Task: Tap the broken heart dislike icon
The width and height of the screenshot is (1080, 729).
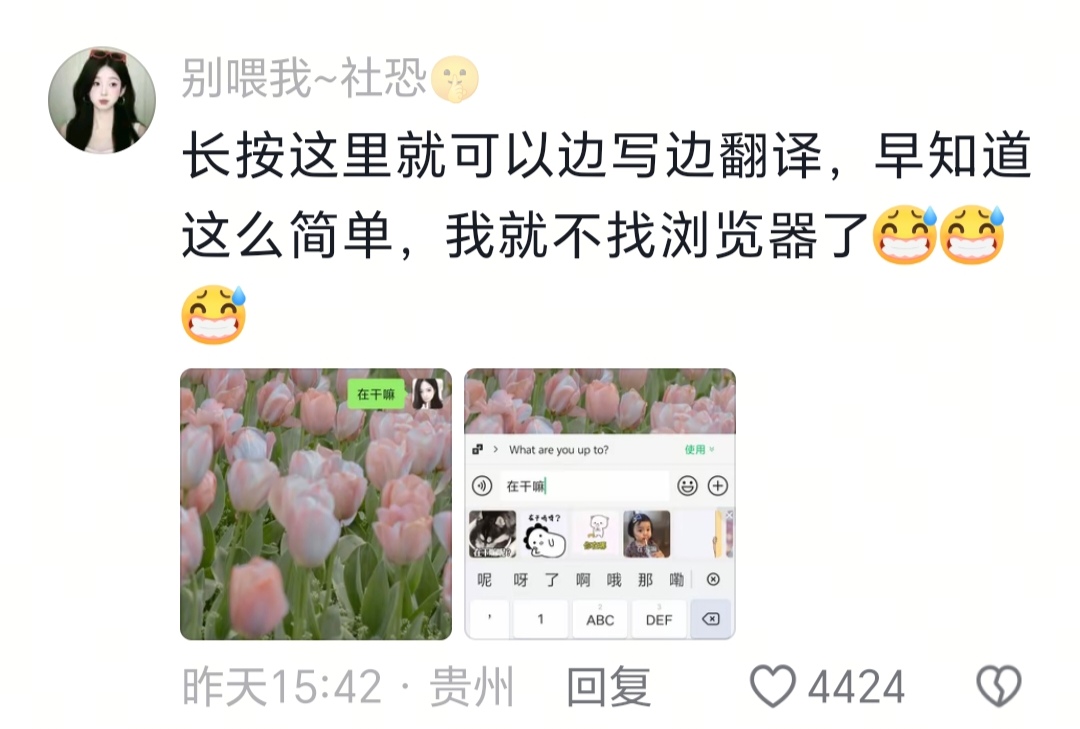Action: (999, 686)
